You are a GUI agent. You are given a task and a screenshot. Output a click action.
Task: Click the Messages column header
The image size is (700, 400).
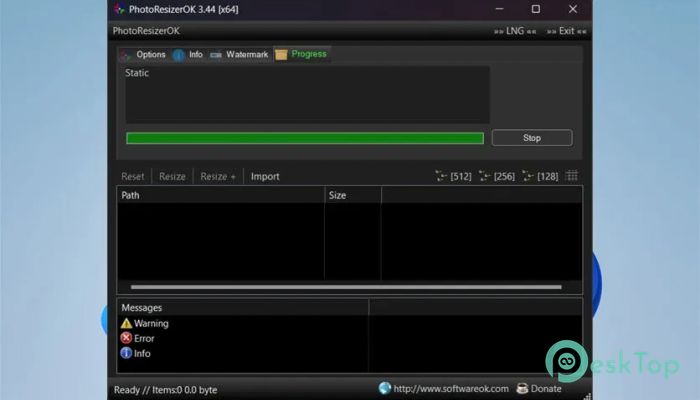(243, 308)
